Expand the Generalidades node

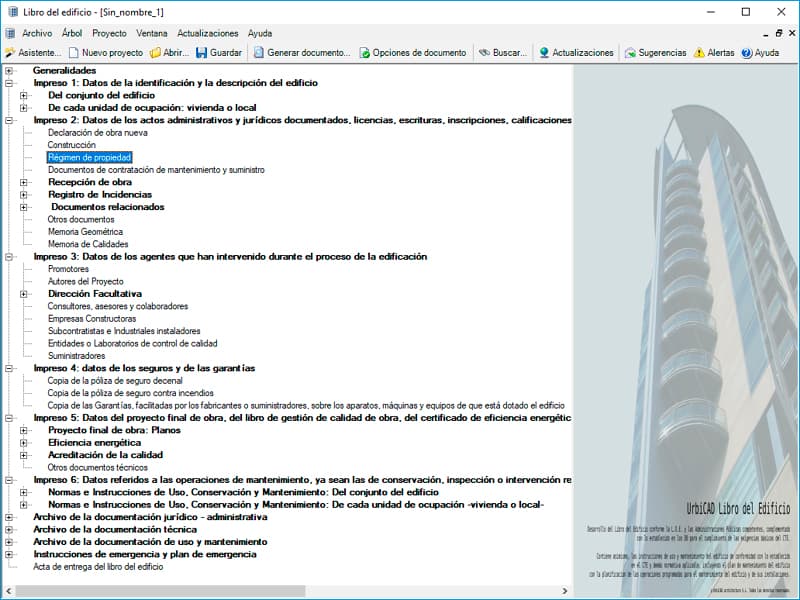pyautogui.click(x=9, y=70)
